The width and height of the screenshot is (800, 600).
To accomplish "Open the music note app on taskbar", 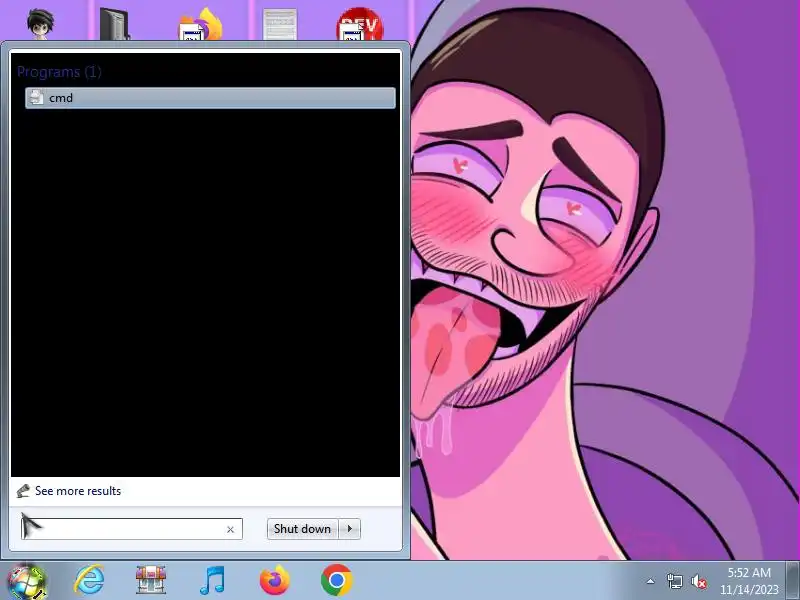I will pyautogui.click(x=212, y=580).
